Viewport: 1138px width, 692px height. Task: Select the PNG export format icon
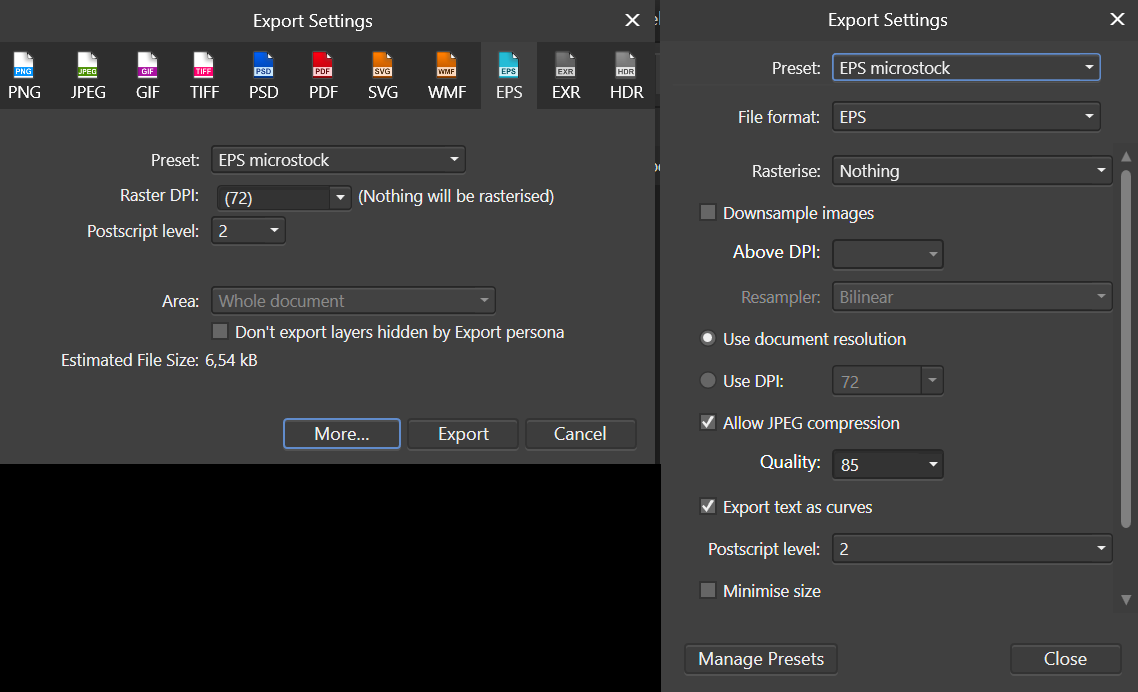point(24,75)
